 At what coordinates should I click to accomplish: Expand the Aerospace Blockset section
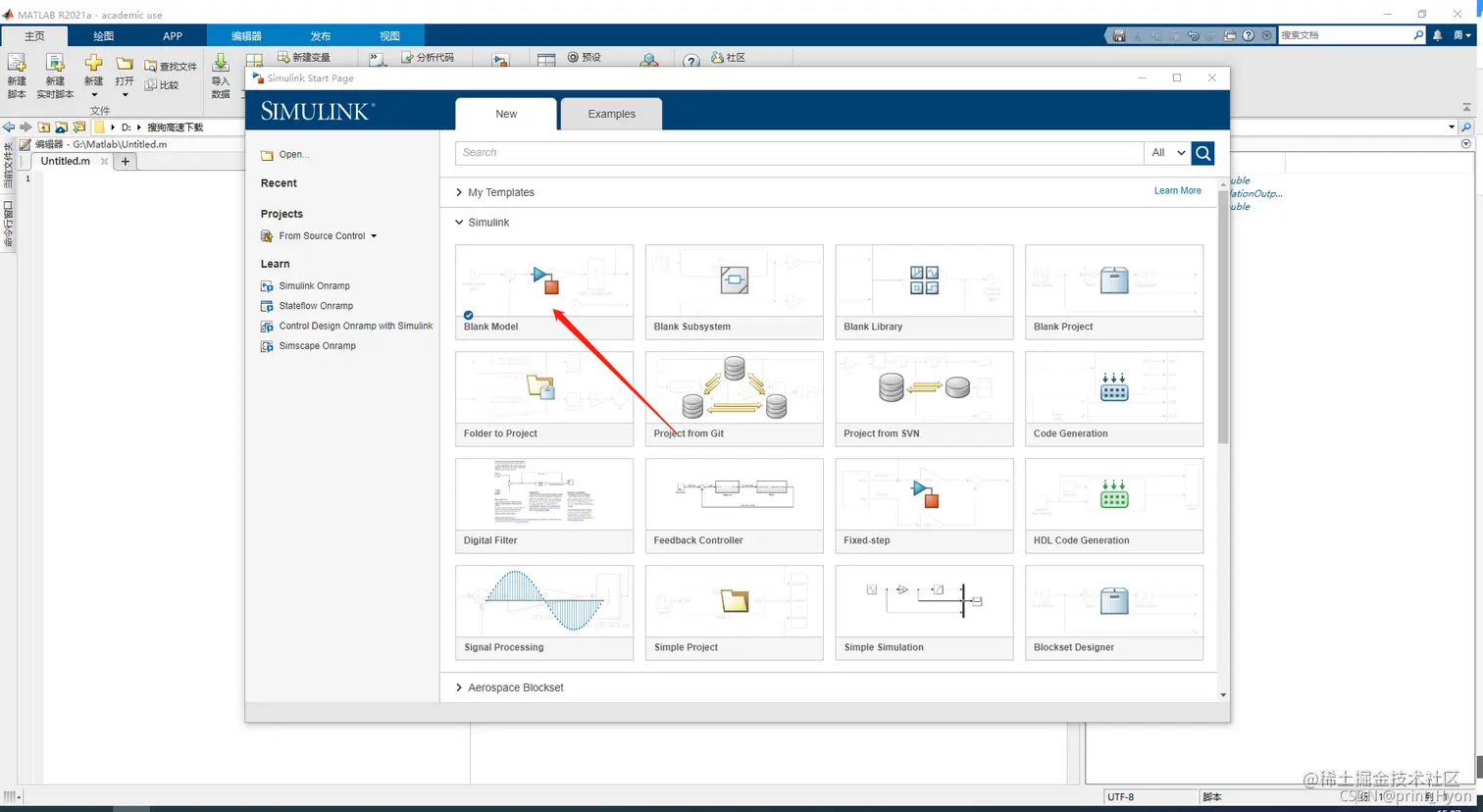pos(510,687)
